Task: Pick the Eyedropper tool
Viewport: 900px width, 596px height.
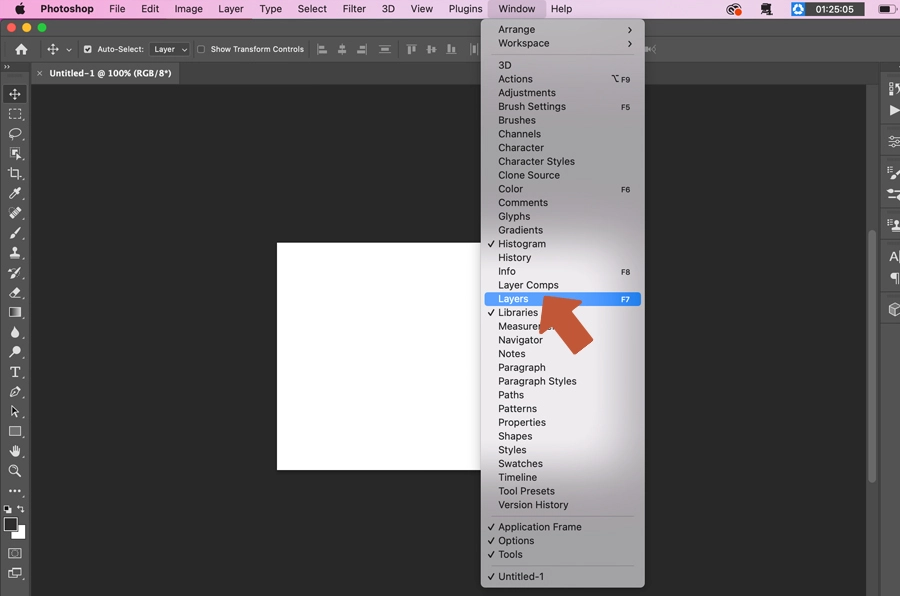Action: [x=15, y=193]
